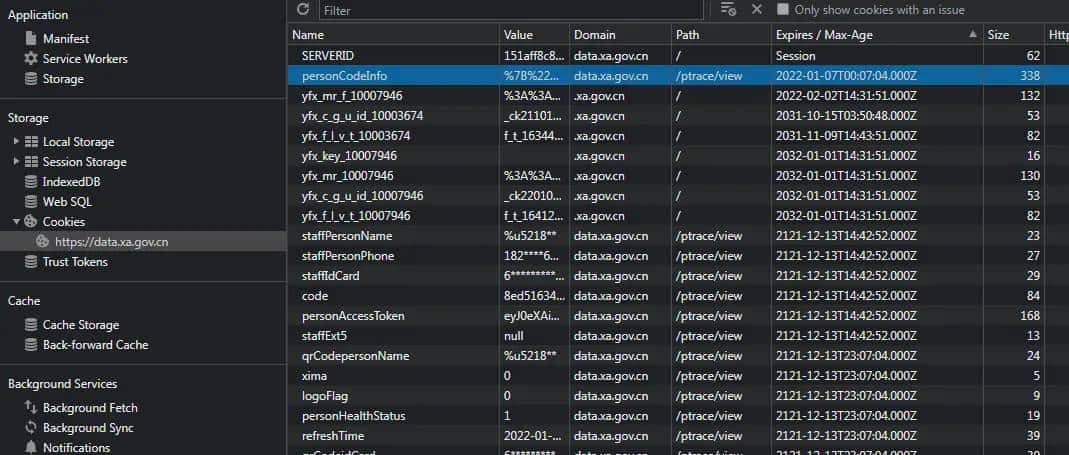Viewport: 1069px width, 455px height.
Task: Open Service Workers section
Action: tap(85, 59)
